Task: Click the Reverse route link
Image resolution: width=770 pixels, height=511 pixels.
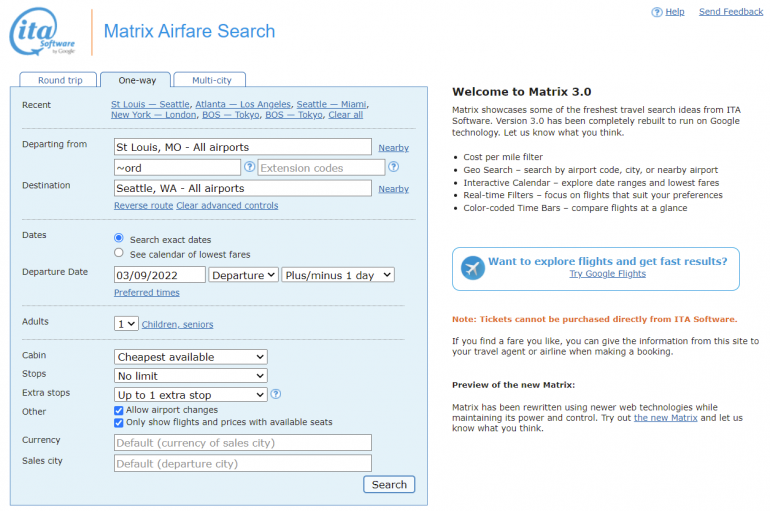Action: click(143, 206)
